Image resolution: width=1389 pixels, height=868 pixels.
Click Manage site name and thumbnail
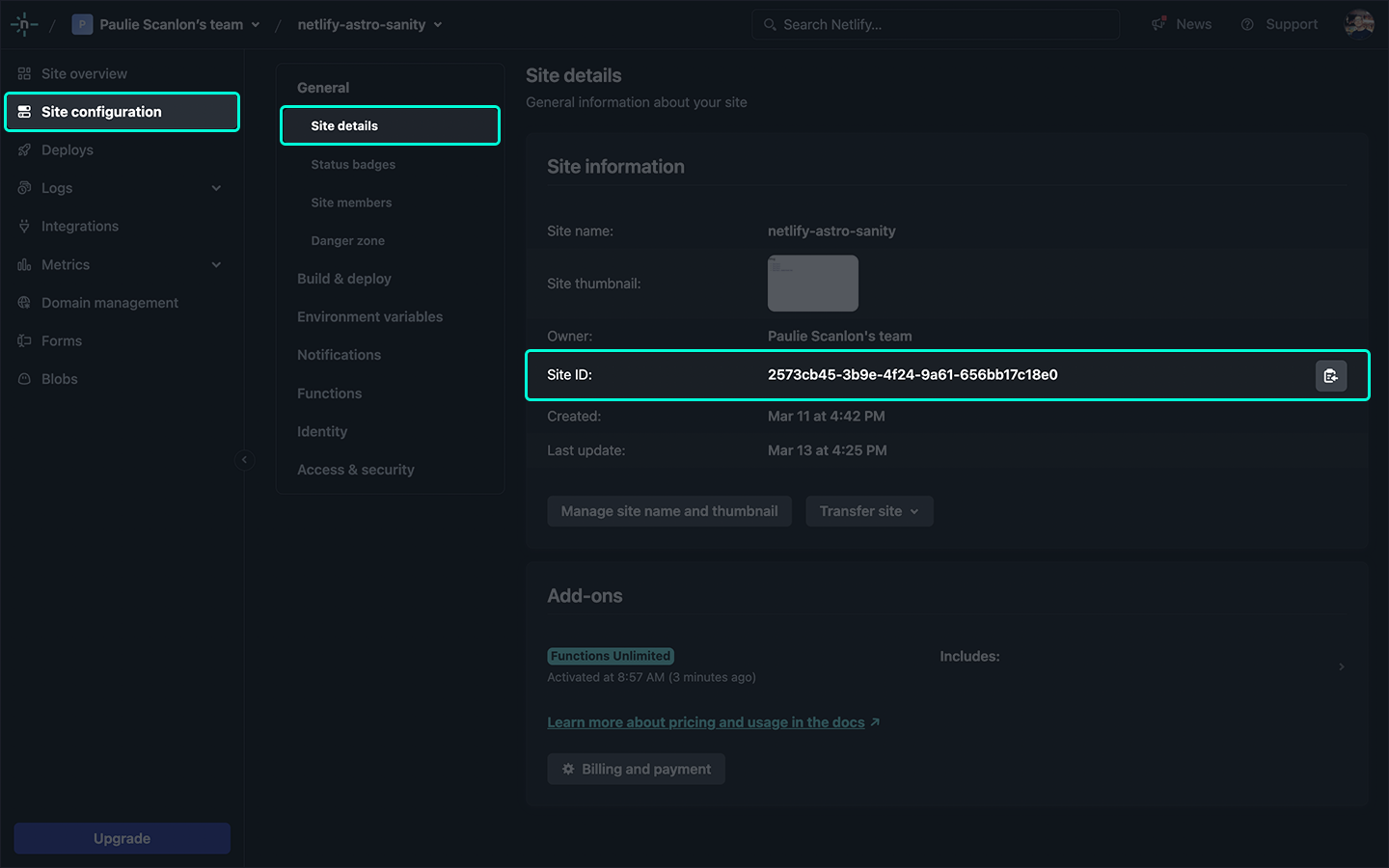669,511
